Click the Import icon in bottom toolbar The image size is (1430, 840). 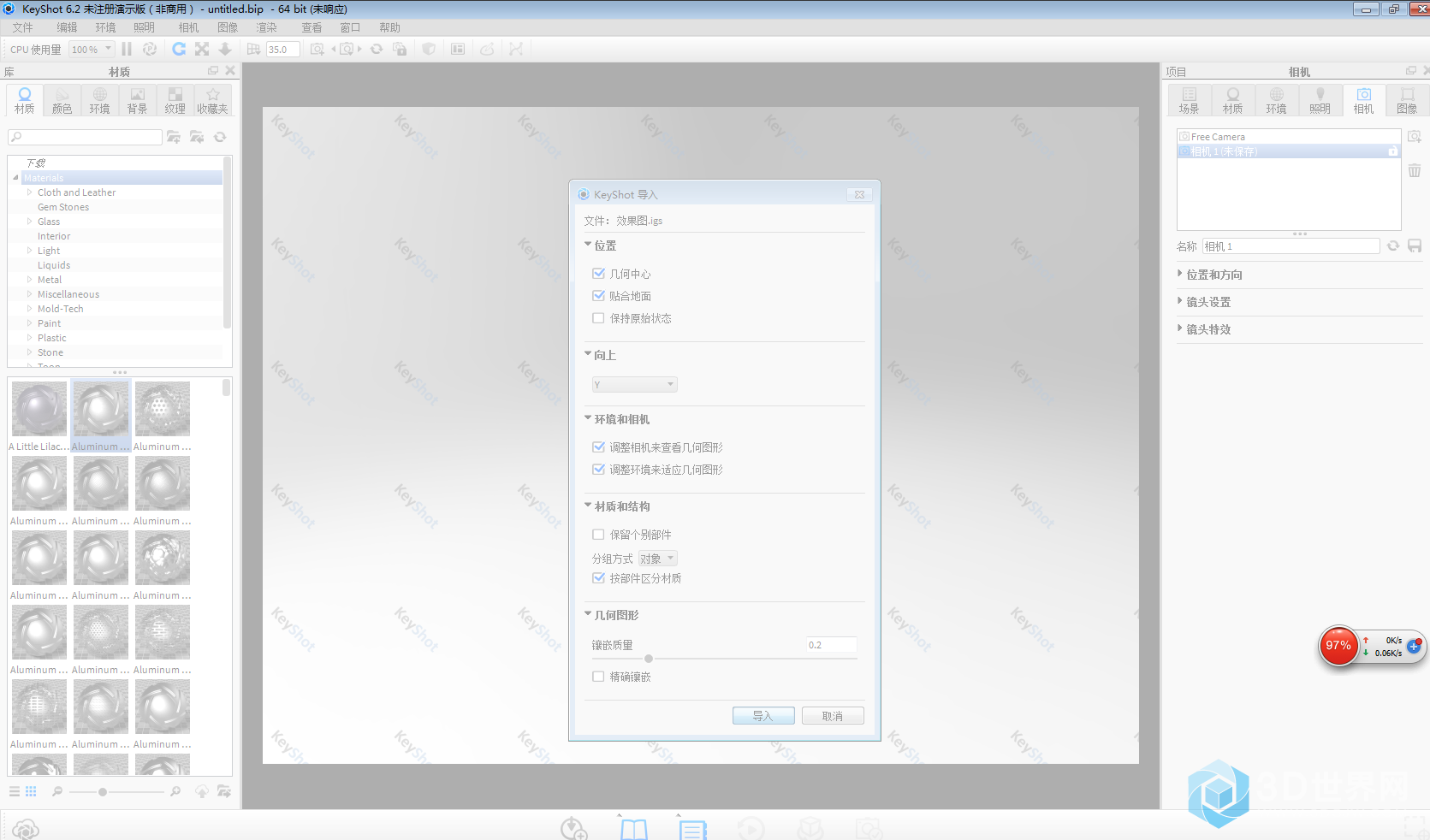(x=573, y=828)
